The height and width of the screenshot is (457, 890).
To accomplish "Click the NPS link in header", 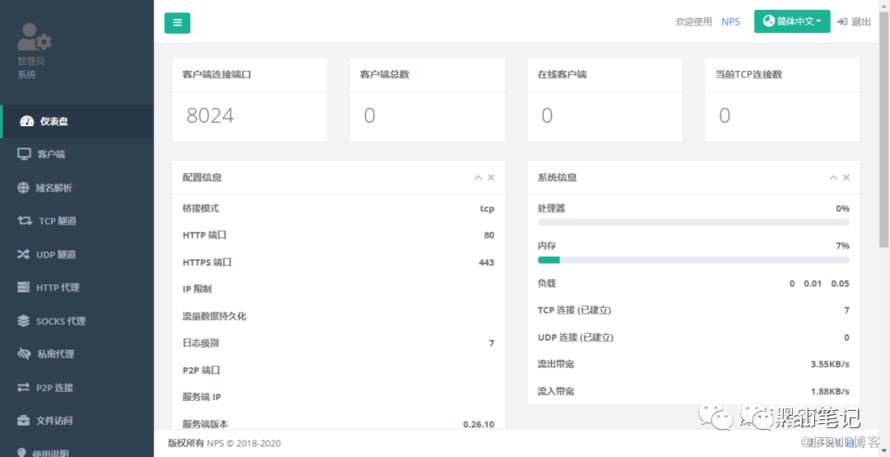I will pyautogui.click(x=730, y=22).
